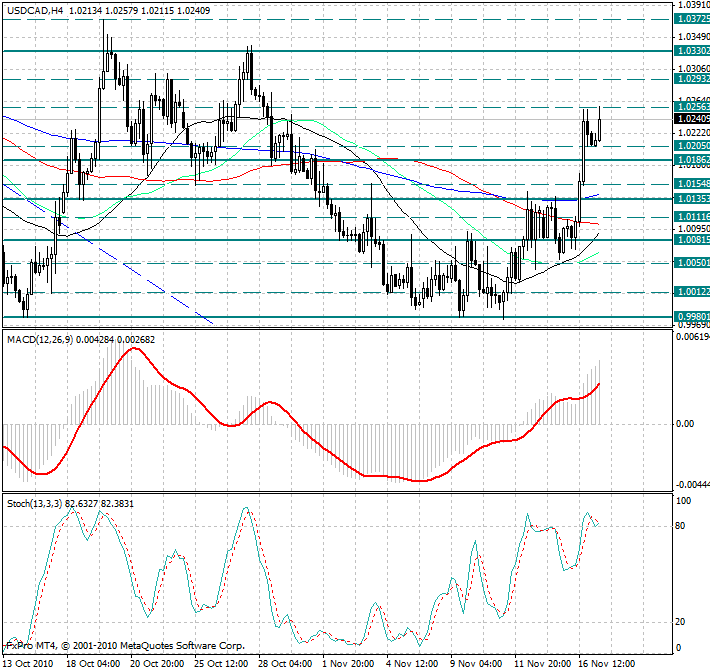This screenshot has width=710, height=671.
Task: Click the 1.02050 price level label
Action: 692,146
